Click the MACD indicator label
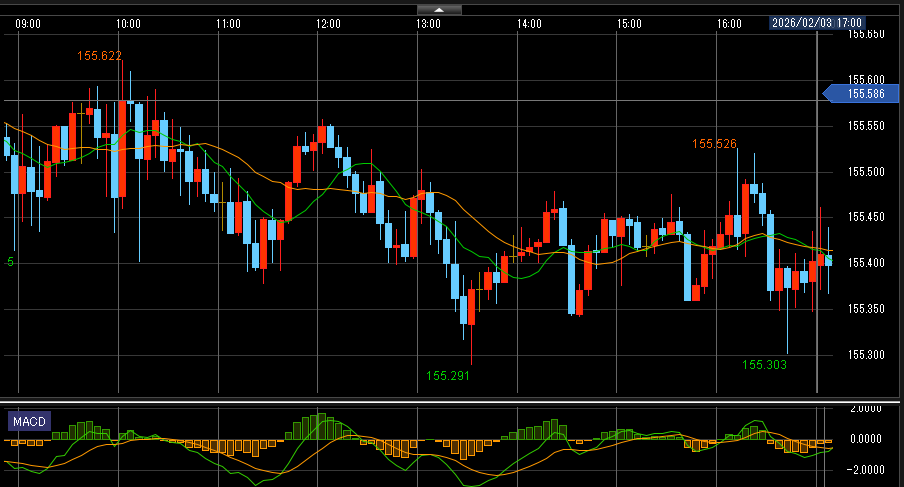The height and width of the screenshot is (487, 904). coord(29,422)
